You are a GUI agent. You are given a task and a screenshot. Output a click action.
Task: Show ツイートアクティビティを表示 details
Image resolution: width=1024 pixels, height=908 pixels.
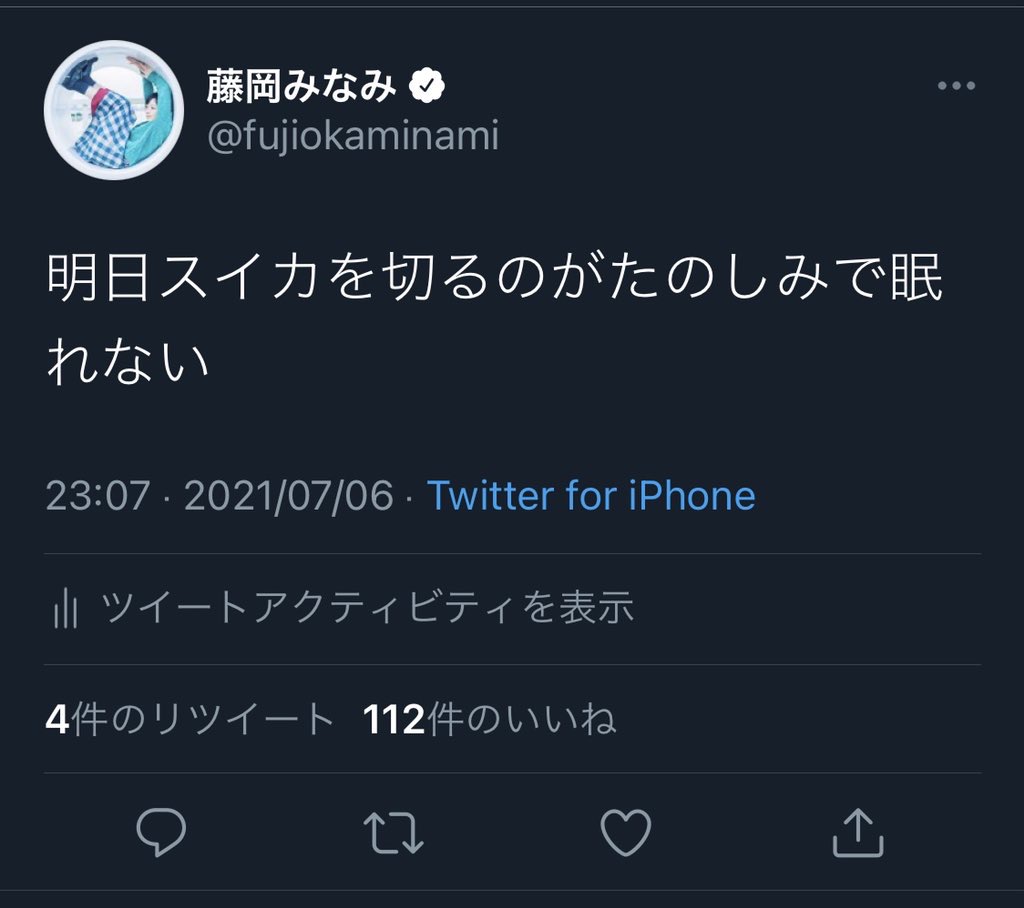click(367, 608)
